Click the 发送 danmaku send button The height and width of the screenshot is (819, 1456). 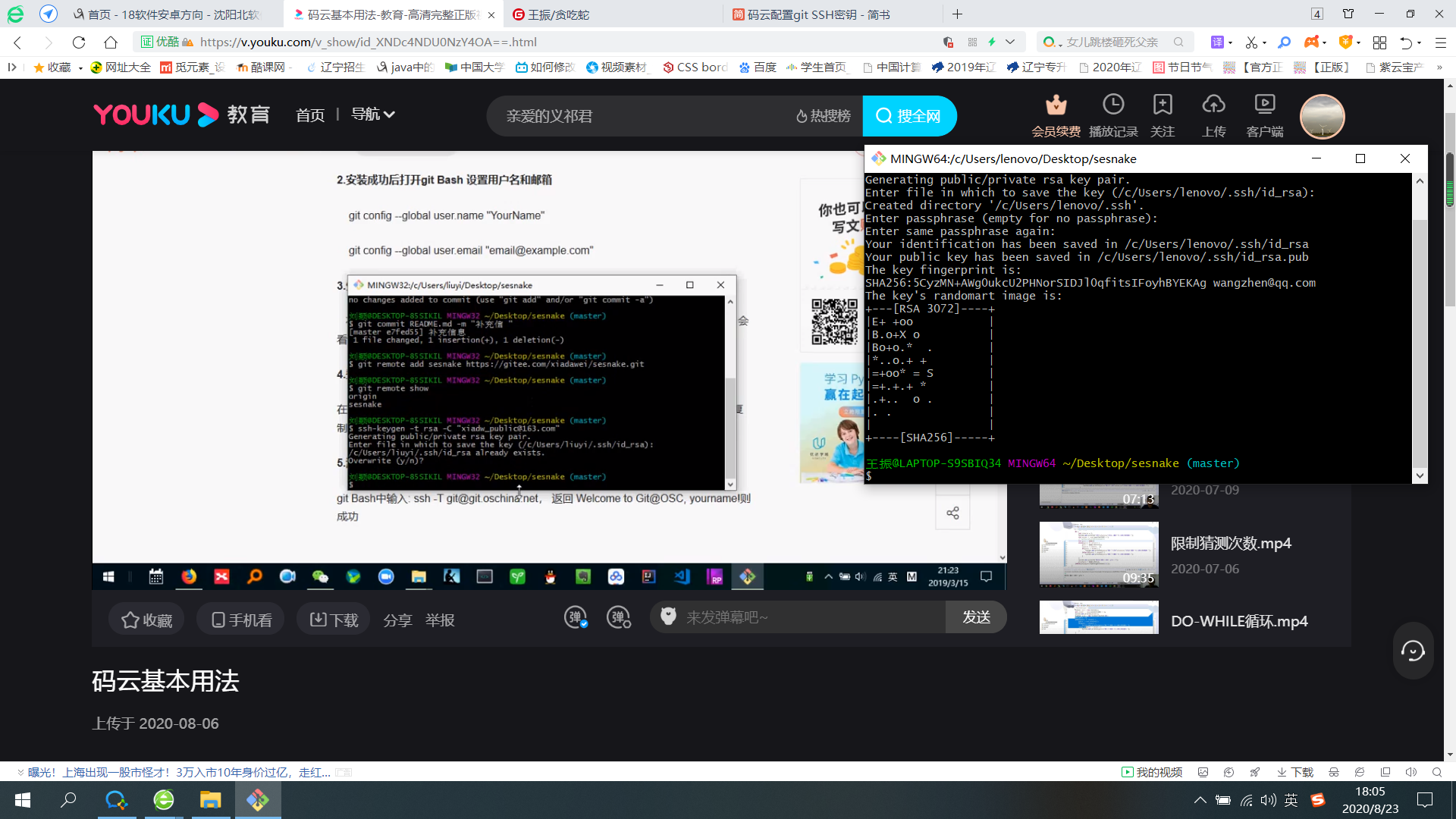(x=976, y=617)
